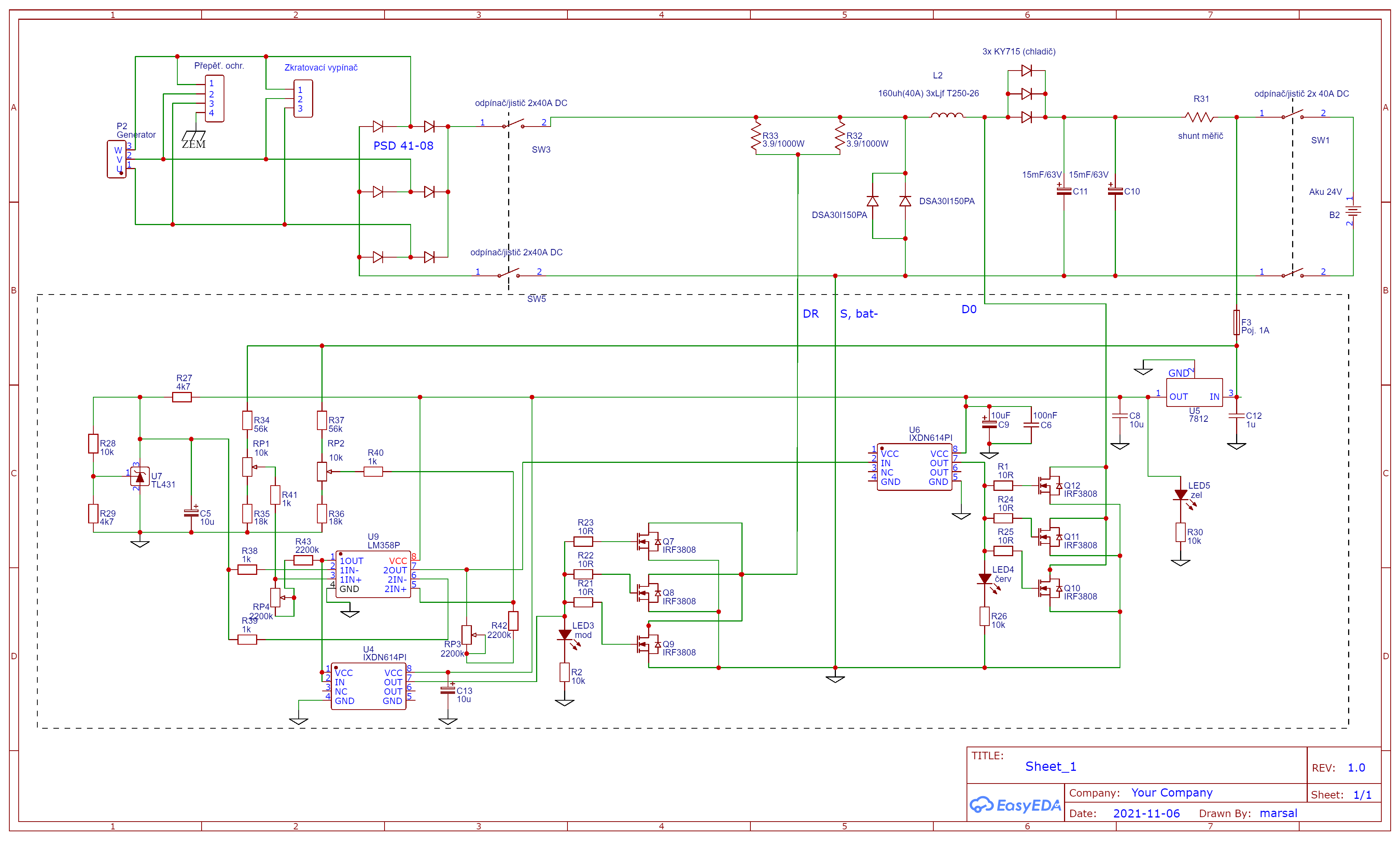
Task: Select the RP3 2200k potentiometer
Action: point(467,635)
